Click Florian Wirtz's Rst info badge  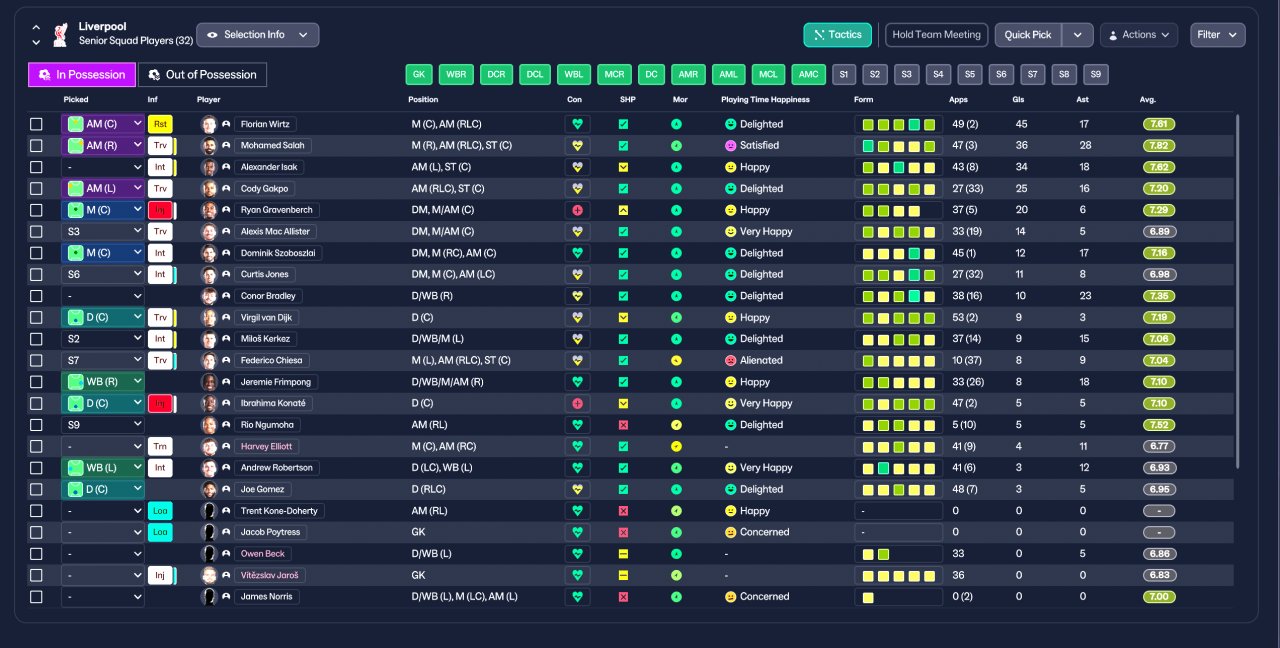(160, 124)
